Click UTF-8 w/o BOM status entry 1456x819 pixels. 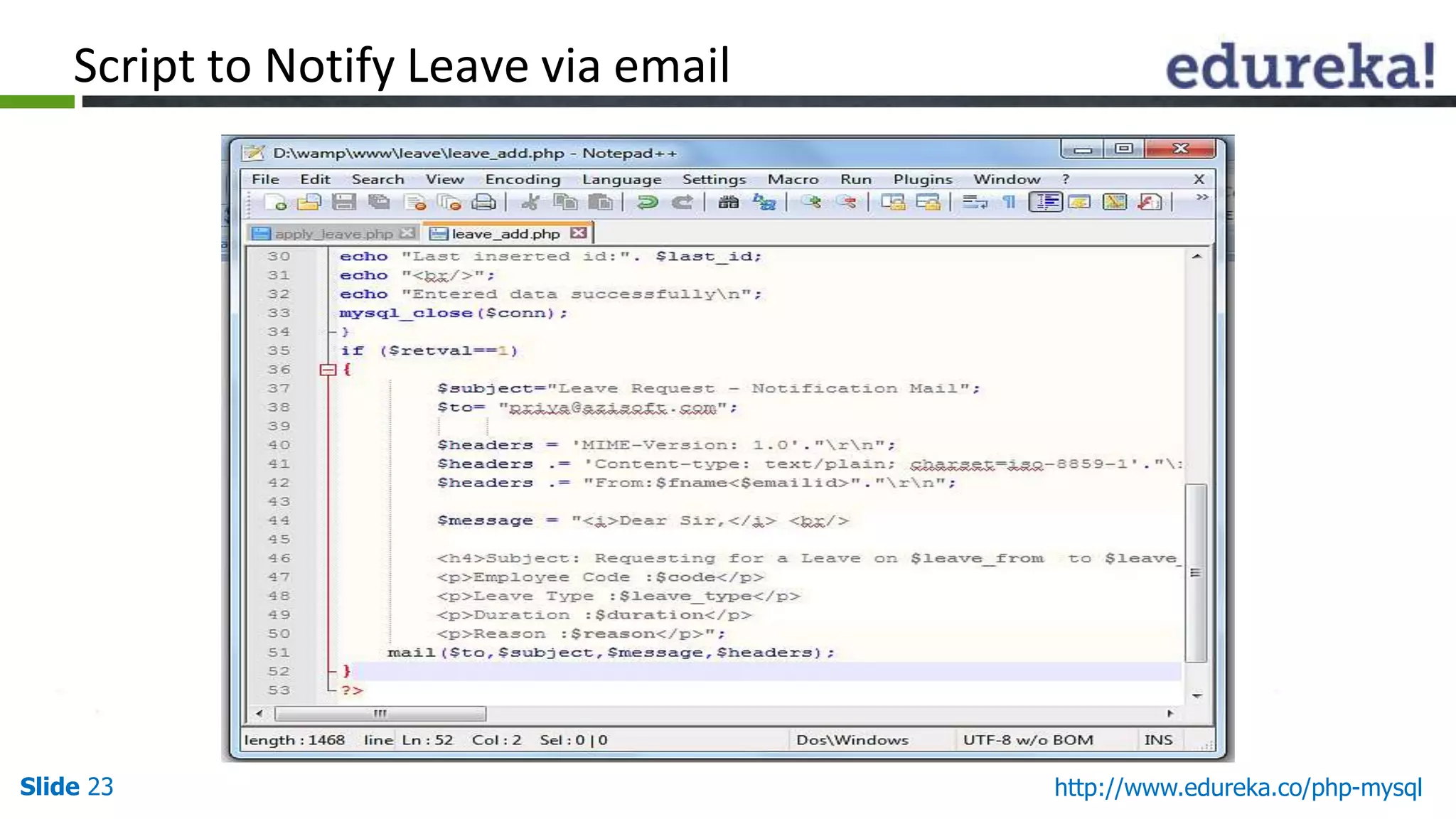[x=1028, y=739]
